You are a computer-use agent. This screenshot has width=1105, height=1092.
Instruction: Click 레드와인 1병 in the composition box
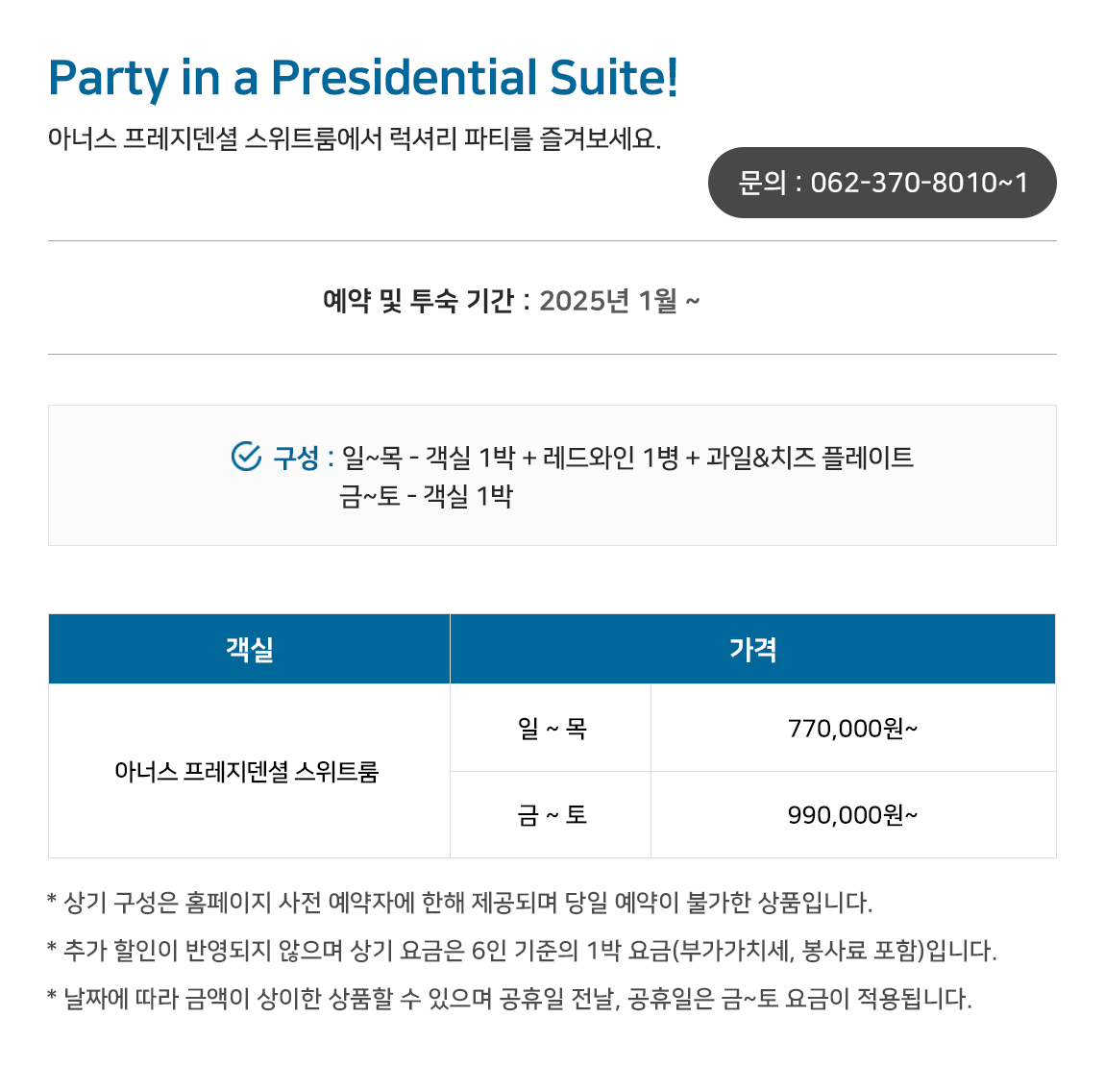click(x=610, y=458)
